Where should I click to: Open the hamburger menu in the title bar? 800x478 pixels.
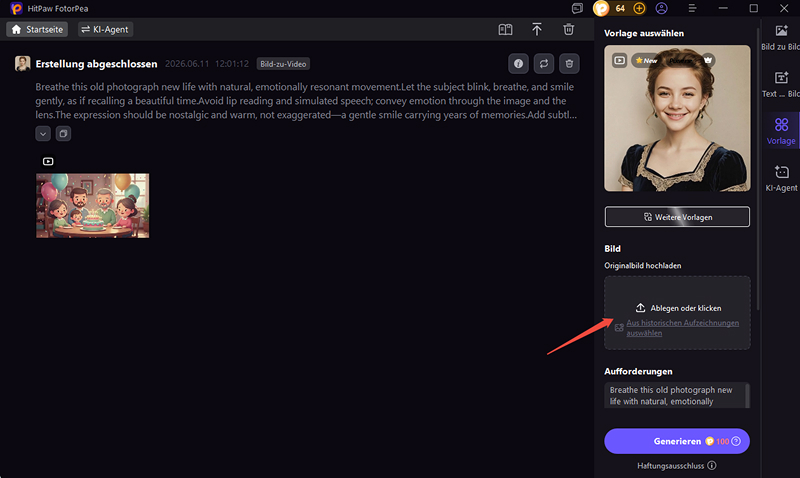pos(692,8)
